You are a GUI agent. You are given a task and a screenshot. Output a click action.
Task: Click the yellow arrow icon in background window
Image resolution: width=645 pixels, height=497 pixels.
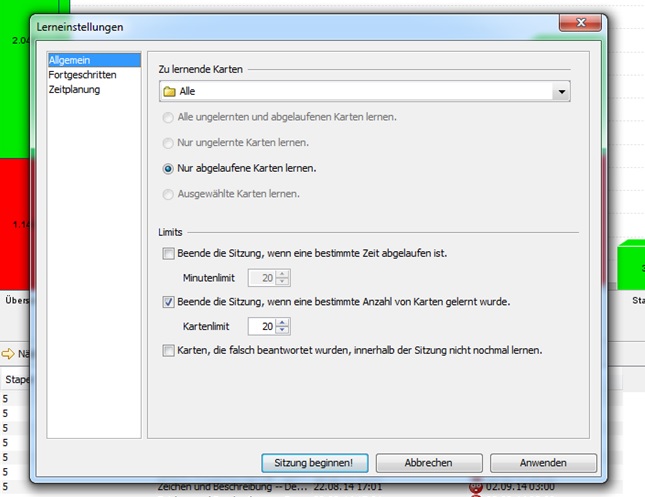coord(8,354)
